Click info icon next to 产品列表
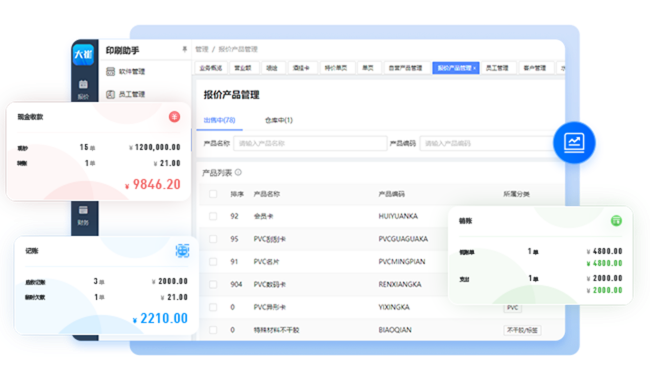The image size is (650, 380). pyautogui.click(x=238, y=172)
